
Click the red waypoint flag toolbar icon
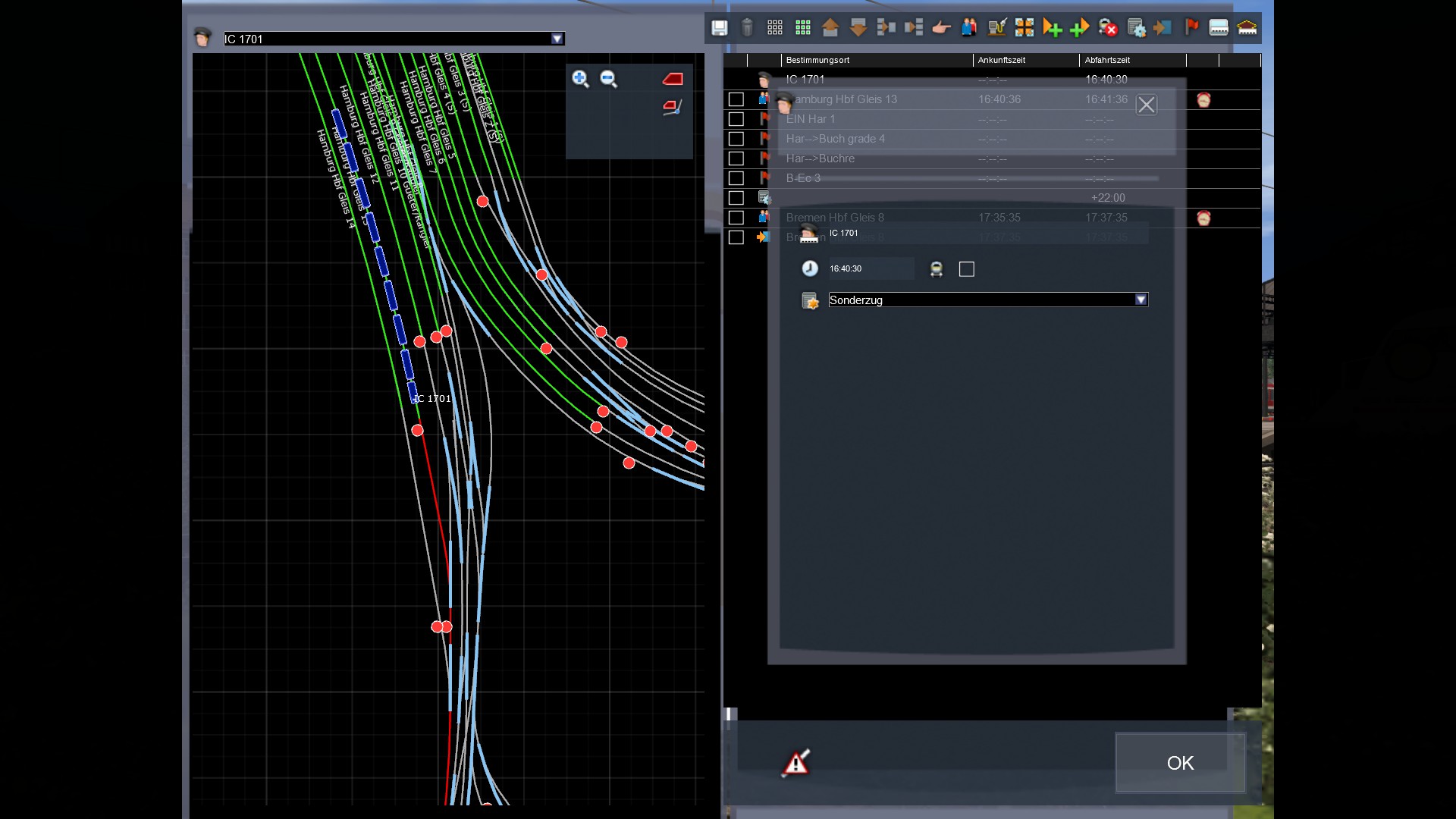point(1191,28)
